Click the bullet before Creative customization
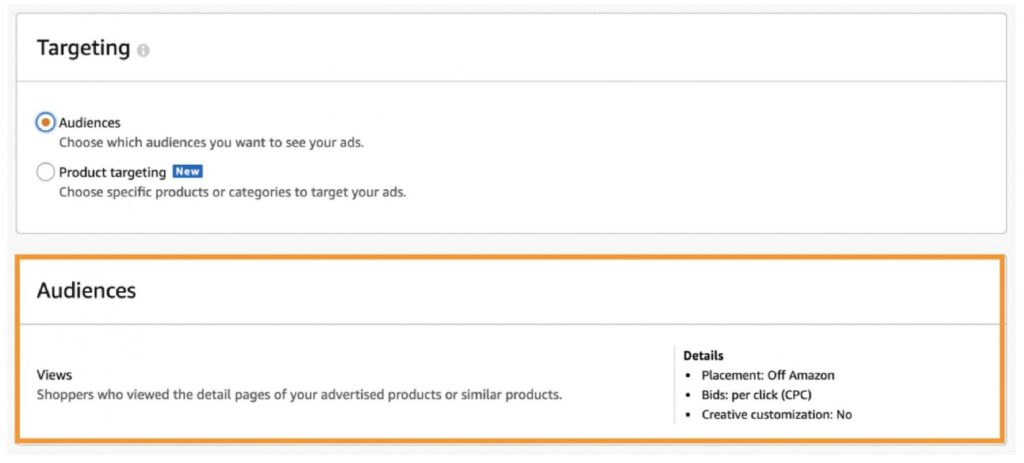 (x=689, y=415)
